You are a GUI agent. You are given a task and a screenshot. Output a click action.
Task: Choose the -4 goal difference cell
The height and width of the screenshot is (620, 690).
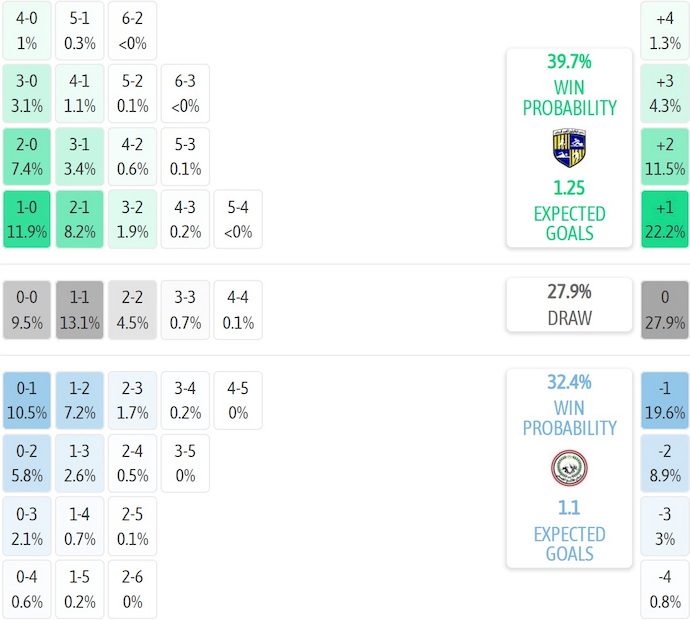point(665,590)
